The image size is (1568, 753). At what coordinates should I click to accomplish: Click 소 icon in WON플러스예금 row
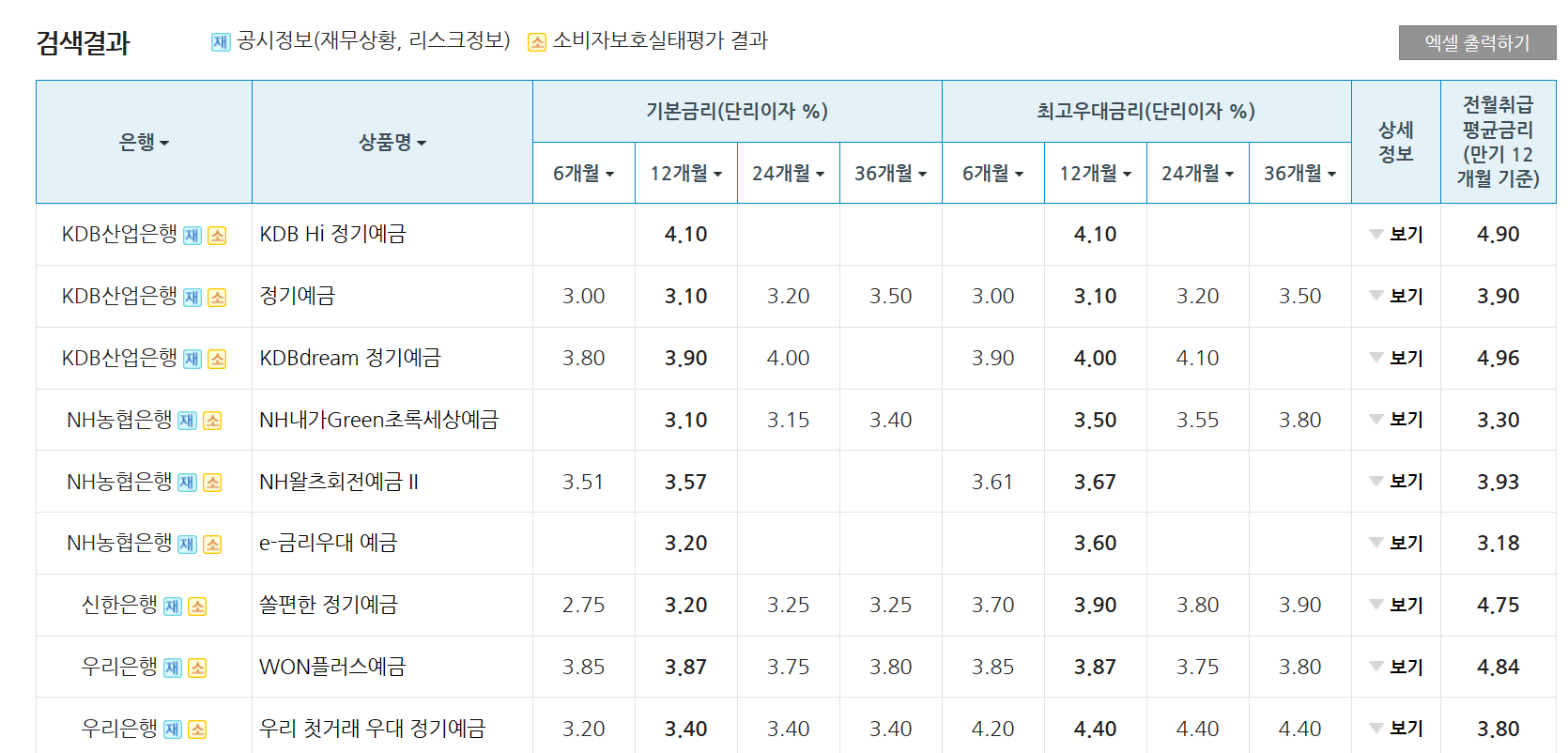197,668
